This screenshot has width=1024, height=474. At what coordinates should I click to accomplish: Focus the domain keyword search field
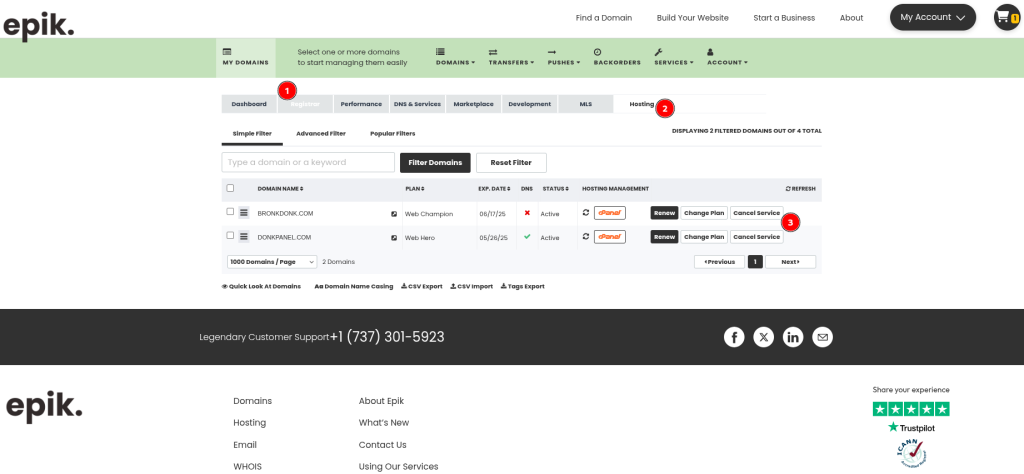tap(308, 163)
